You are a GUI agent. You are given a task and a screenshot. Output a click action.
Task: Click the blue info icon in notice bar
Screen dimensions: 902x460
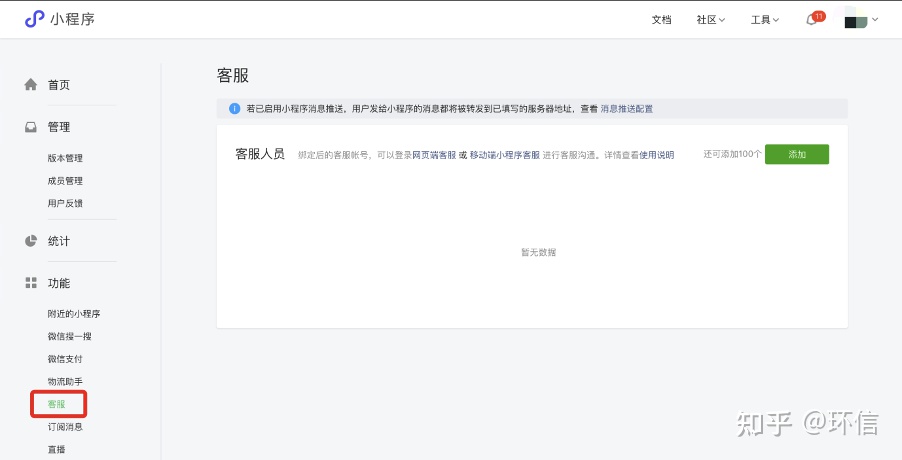(234, 108)
